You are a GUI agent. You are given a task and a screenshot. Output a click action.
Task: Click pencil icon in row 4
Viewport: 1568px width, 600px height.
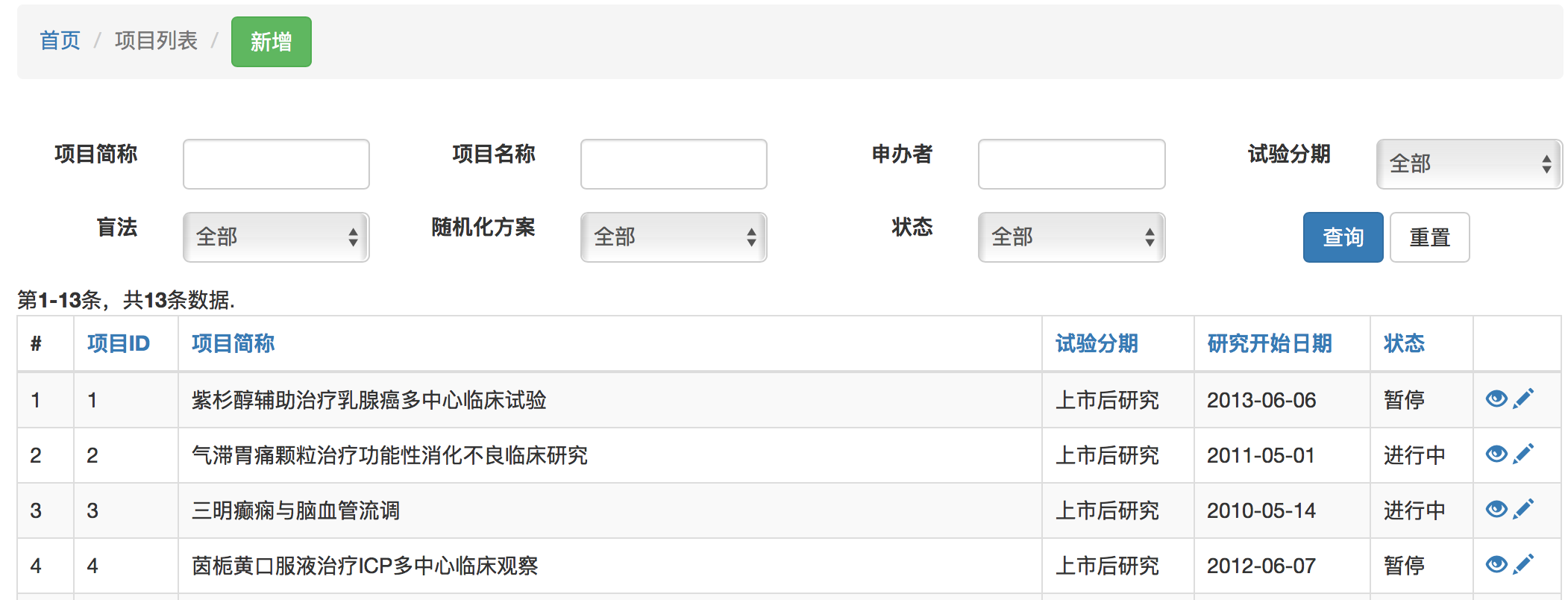click(x=1523, y=564)
